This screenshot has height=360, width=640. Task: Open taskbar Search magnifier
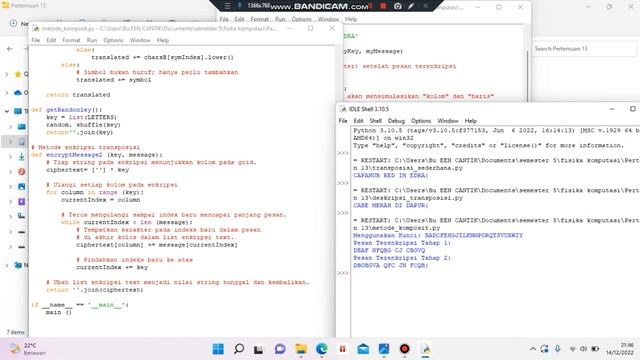pos(239,349)
